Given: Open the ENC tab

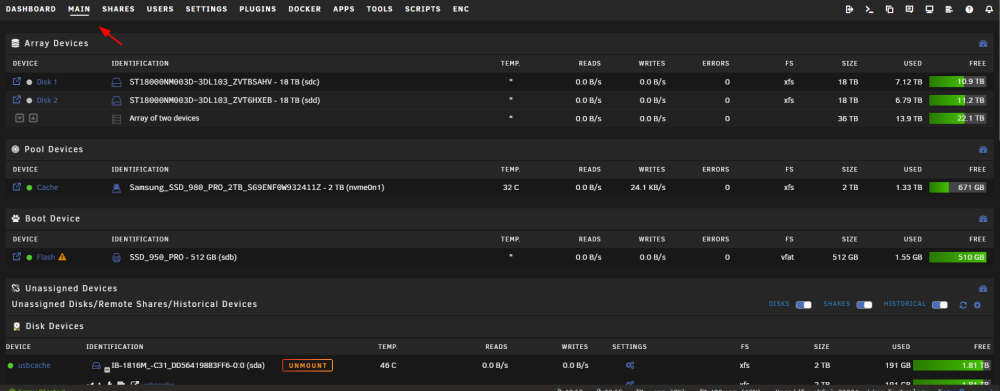Looking at the screenshot, I should (461, 10).
